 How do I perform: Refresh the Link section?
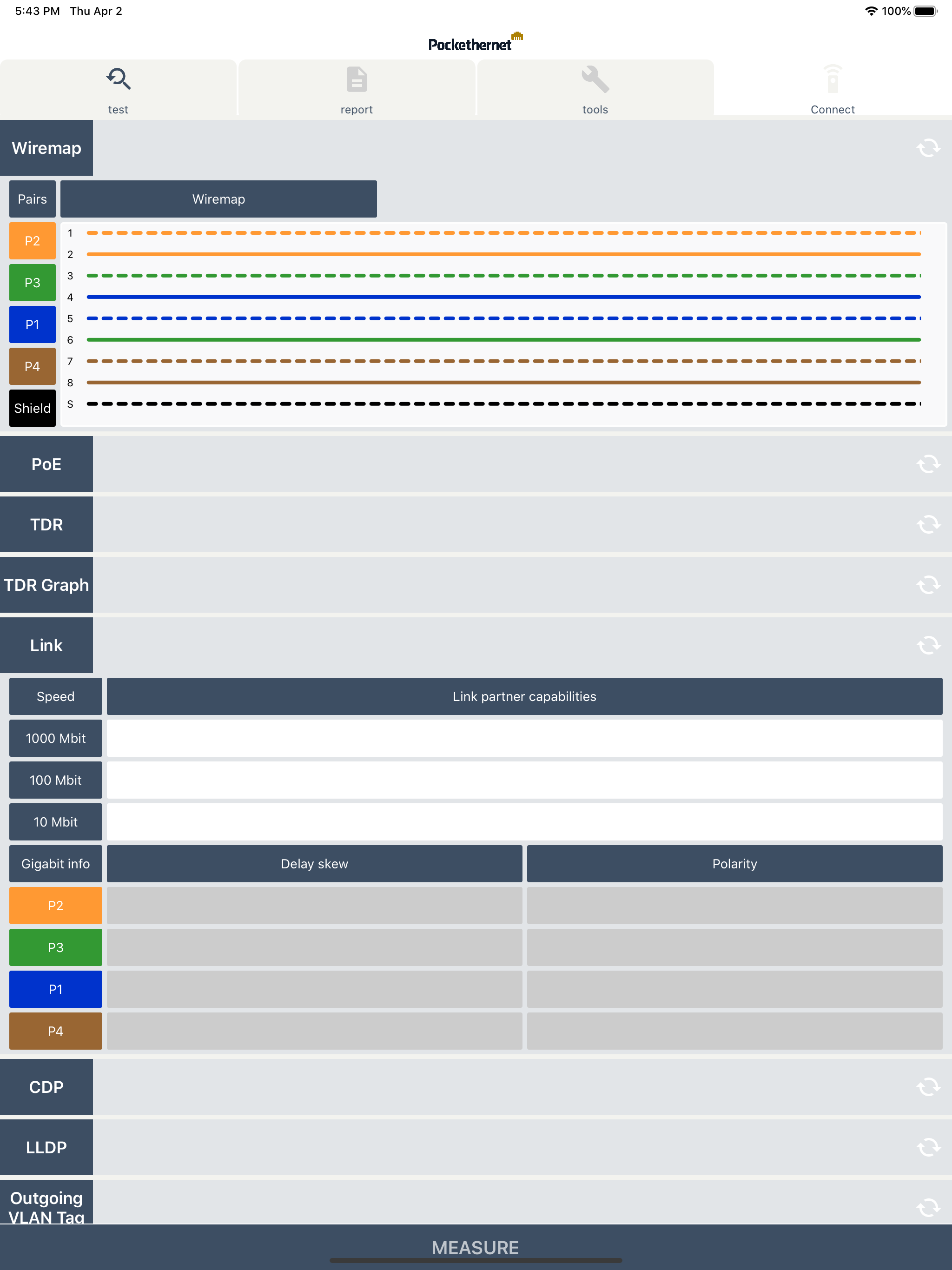[928, 645]
